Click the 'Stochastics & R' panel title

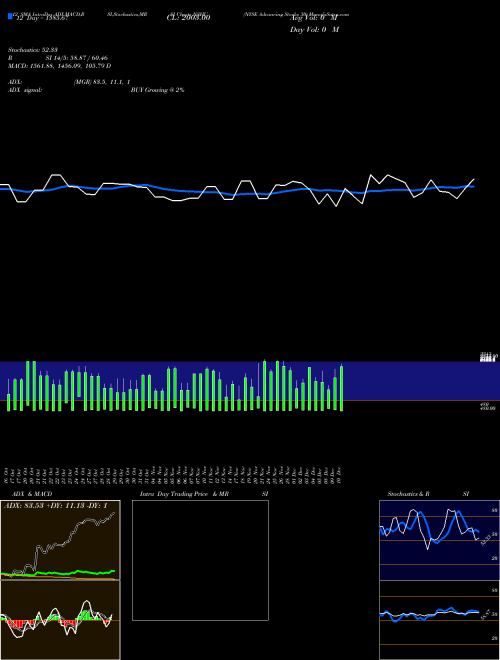408,494
